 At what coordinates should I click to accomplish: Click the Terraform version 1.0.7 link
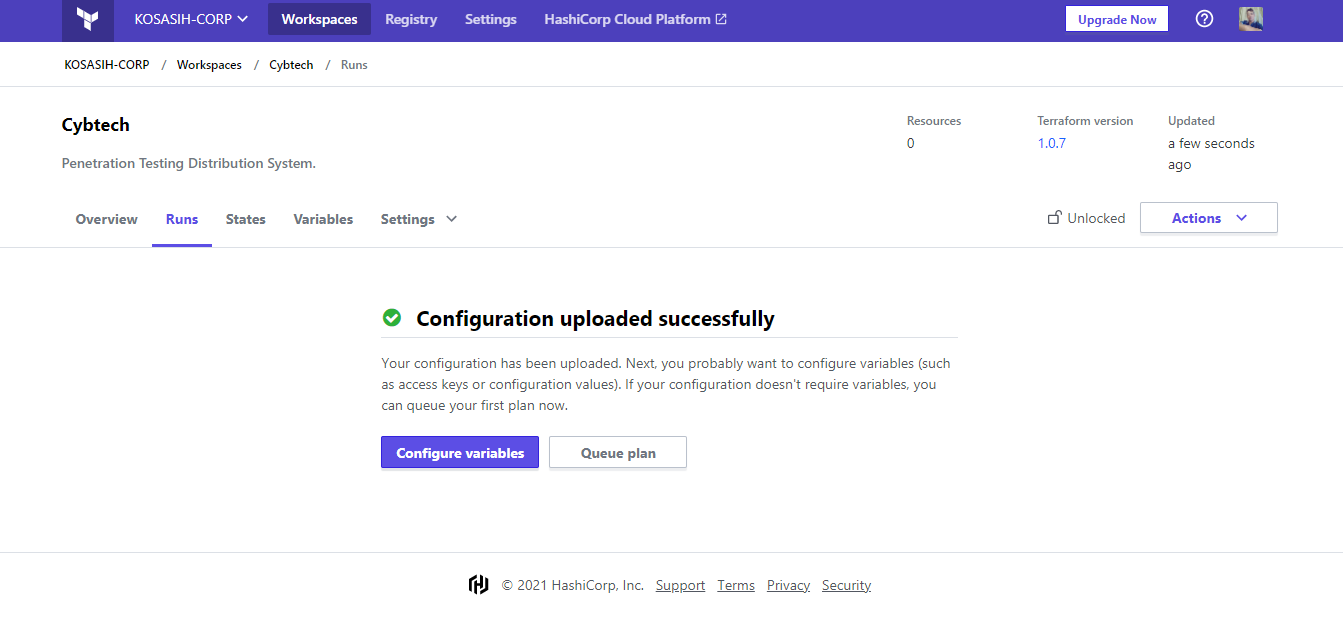tap(1052, 143)
